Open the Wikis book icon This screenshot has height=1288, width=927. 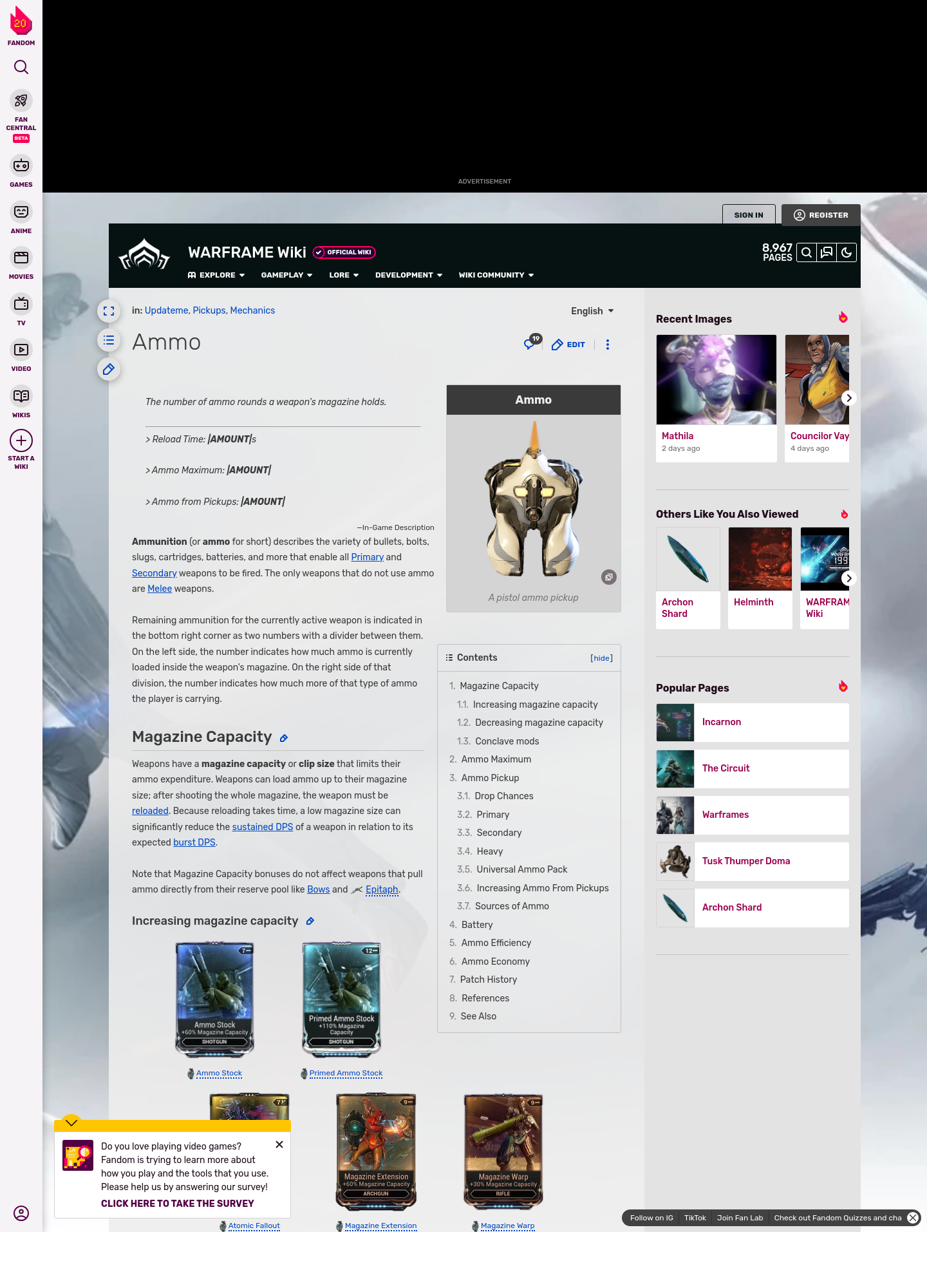click(21, 396)
